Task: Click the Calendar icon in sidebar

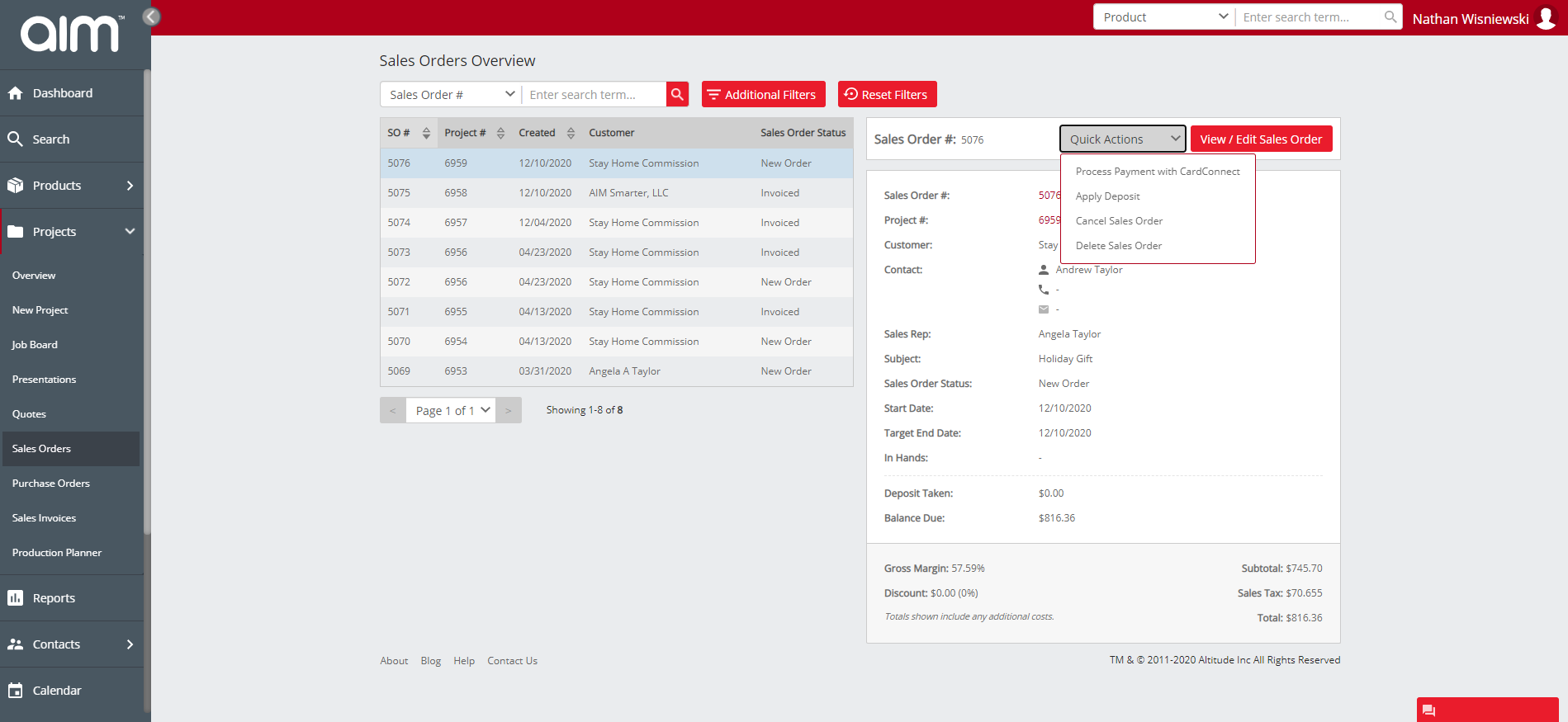Action: pyautogui.click(x=15, y=691)
